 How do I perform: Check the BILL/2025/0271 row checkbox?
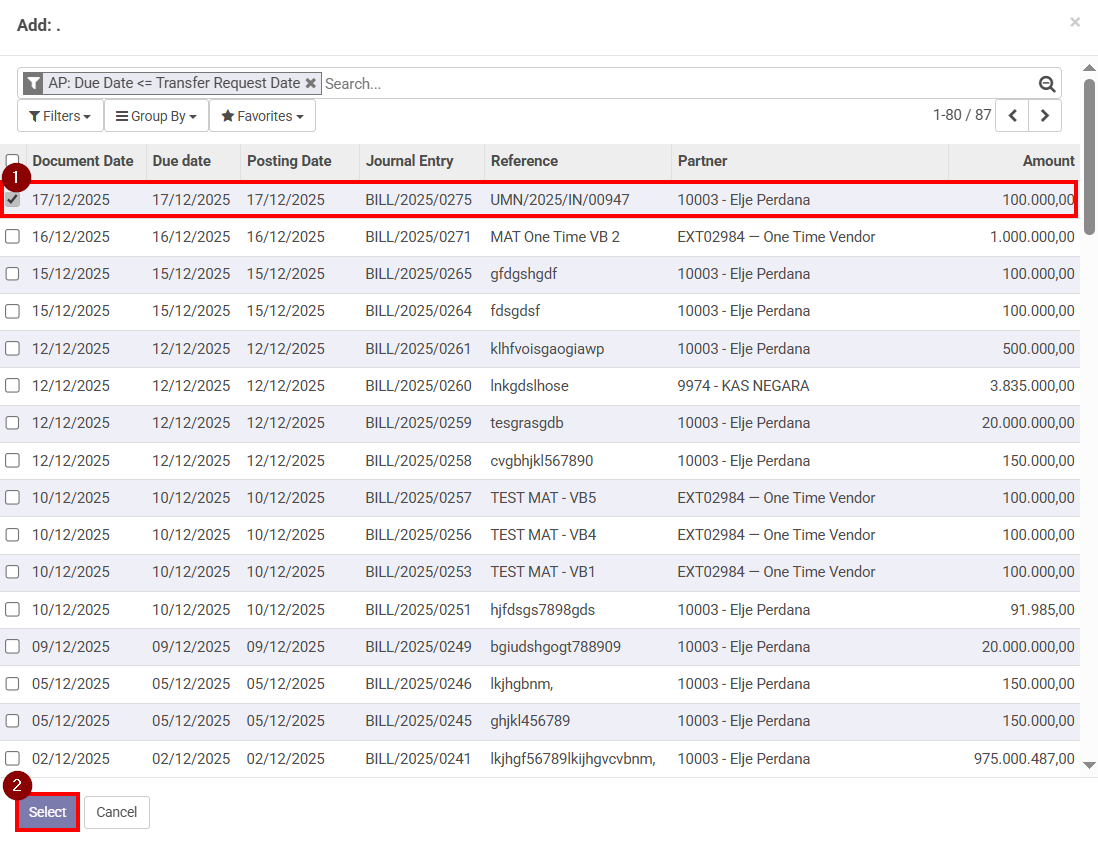click(13, 237)
